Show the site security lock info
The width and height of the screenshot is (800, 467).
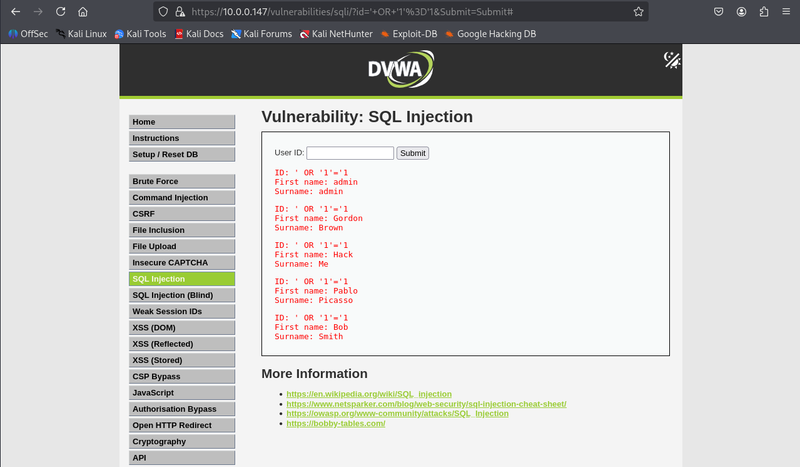[180, 11]
